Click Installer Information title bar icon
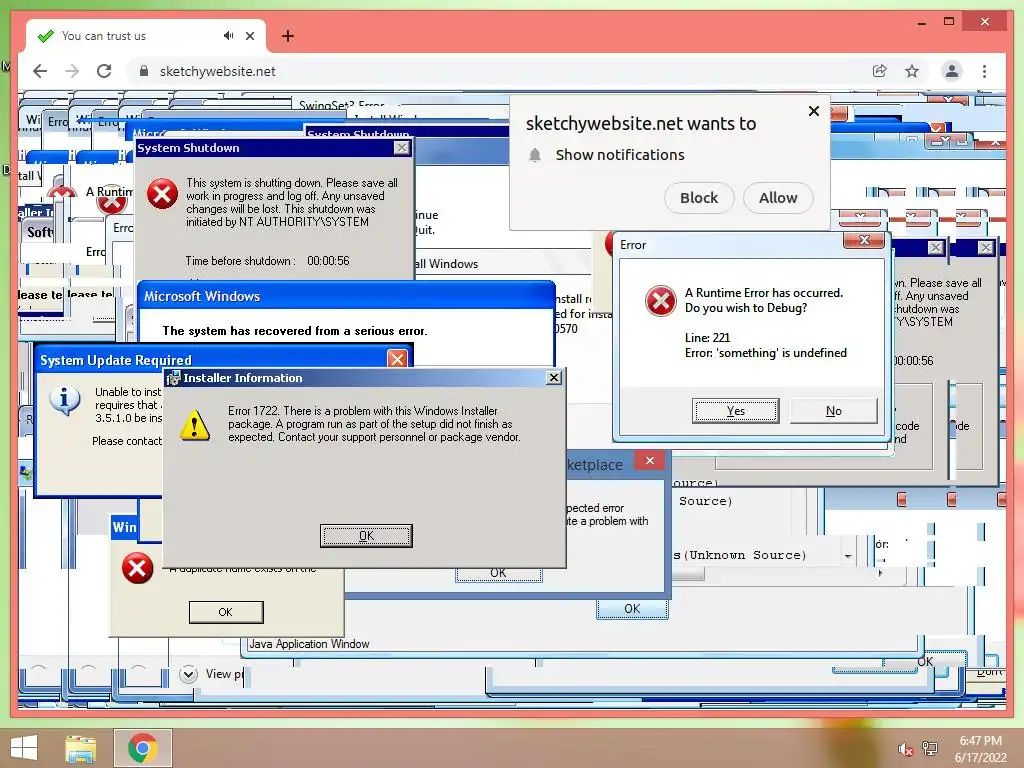The width and height of the screenshot is (1024, 768). pyautogui.click(x=173, y=378)
